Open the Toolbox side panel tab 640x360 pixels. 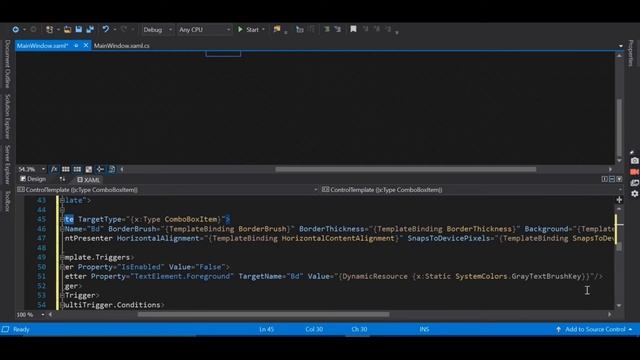pos(7,201)
